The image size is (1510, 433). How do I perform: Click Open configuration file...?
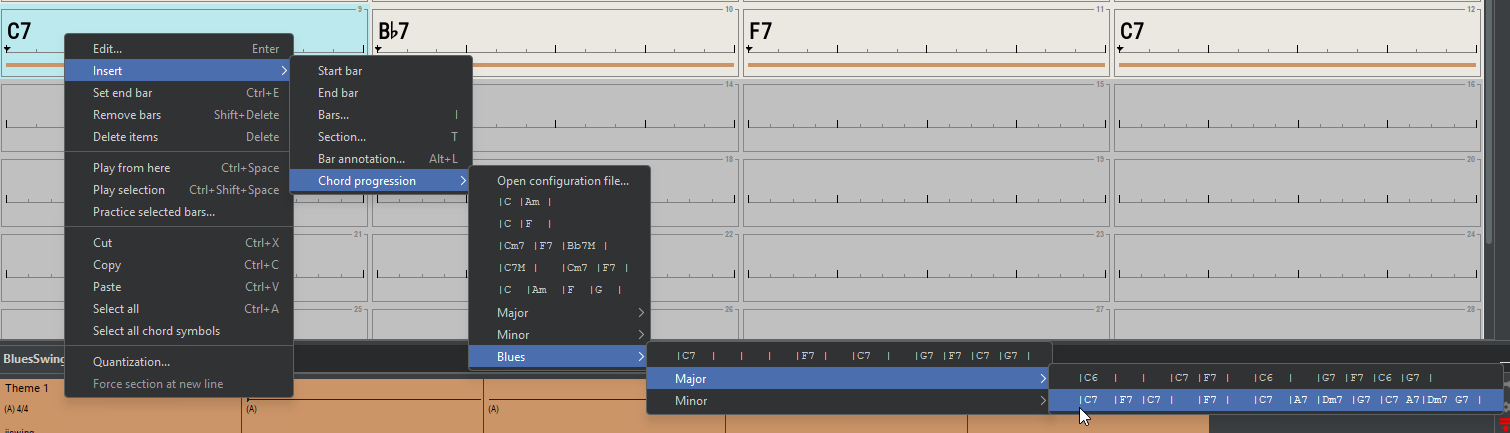point(562,181)
